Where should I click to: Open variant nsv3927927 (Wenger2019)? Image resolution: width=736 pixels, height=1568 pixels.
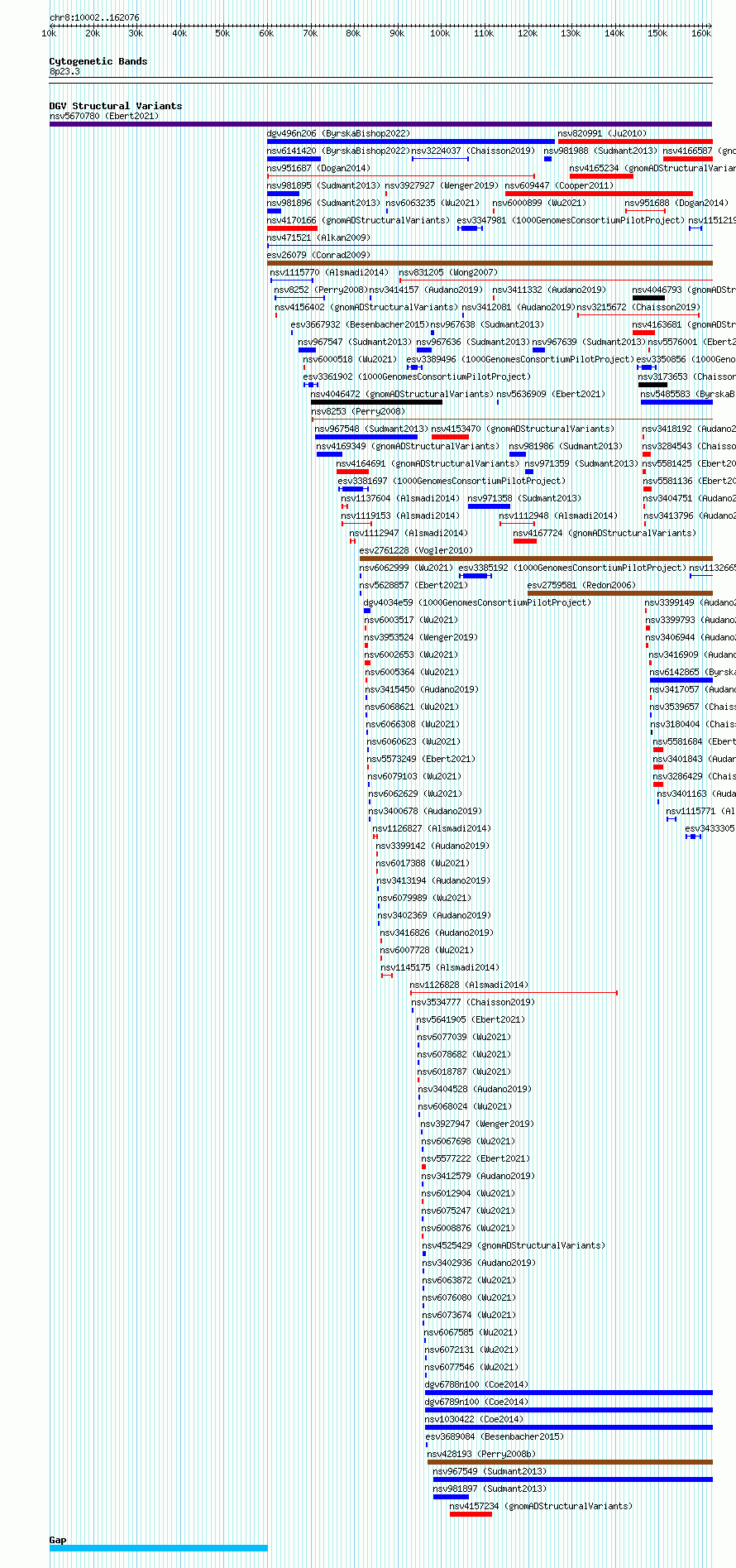[x=442, y=185]
